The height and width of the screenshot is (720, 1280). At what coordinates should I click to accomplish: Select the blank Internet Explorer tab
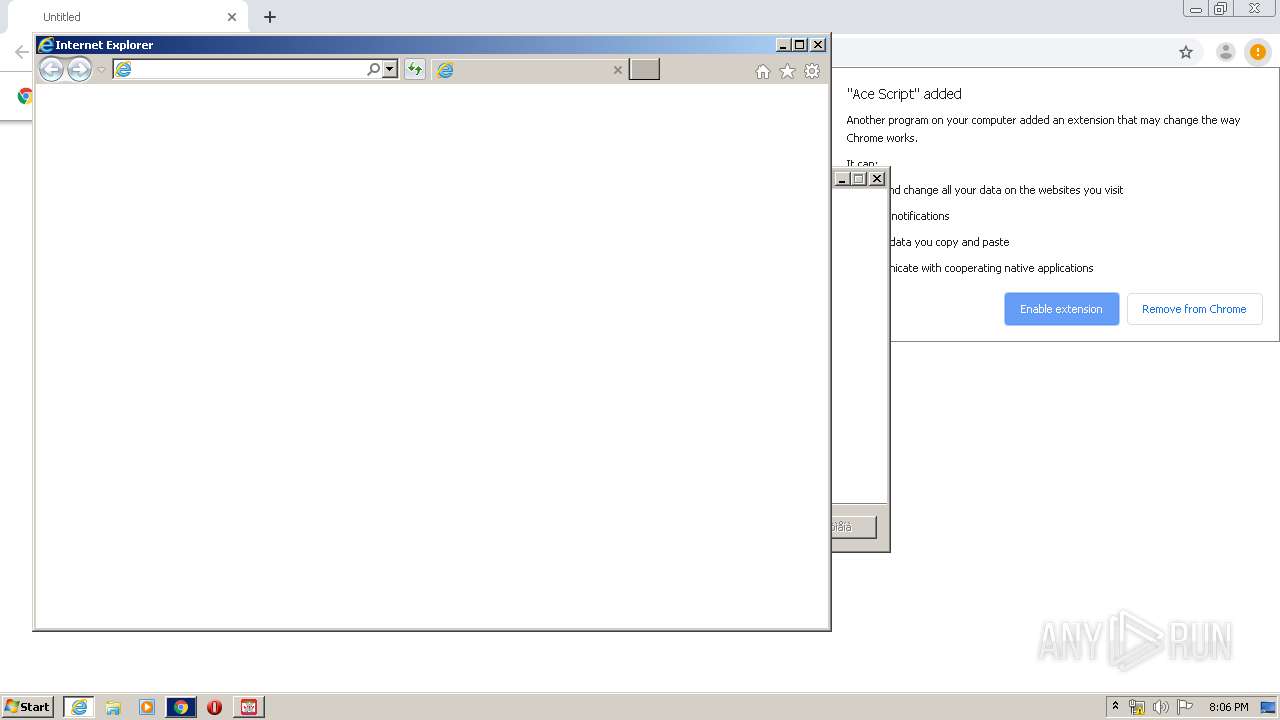(529, 70)
